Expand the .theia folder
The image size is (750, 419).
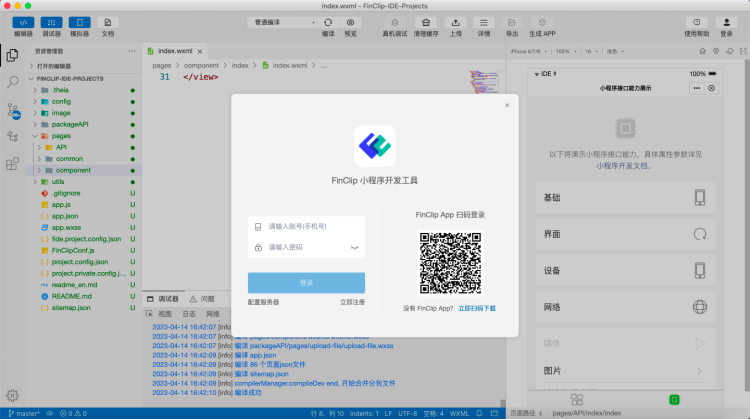pyautogui.click(x=84, y=90)
